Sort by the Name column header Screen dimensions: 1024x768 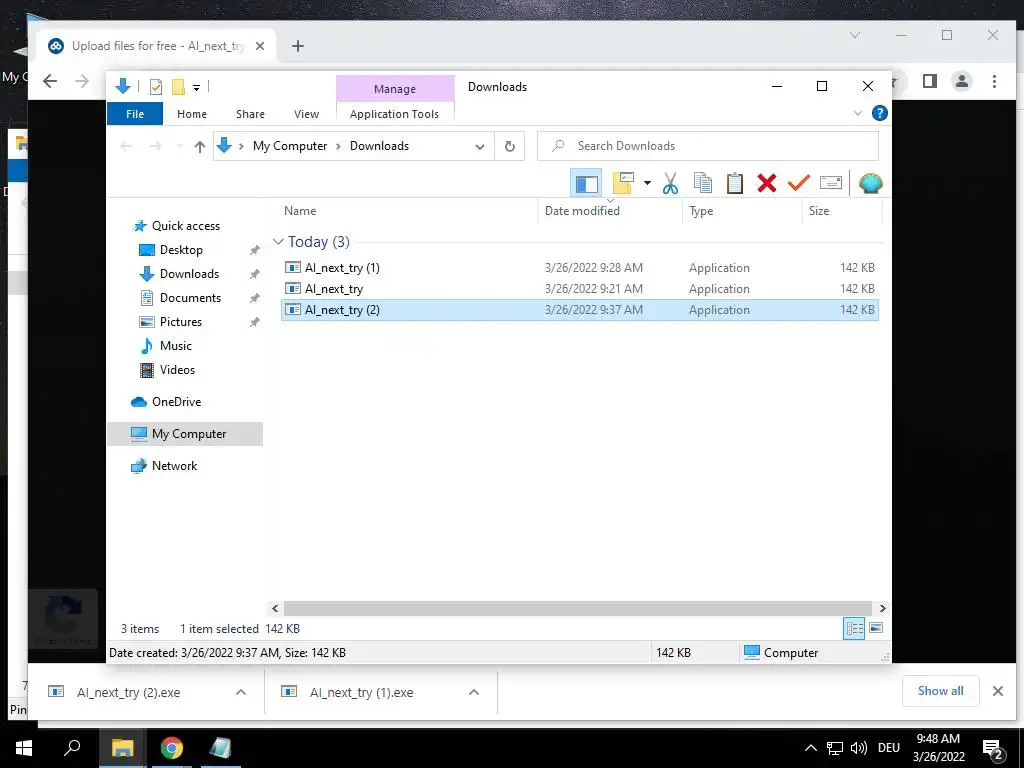point(408,211)
